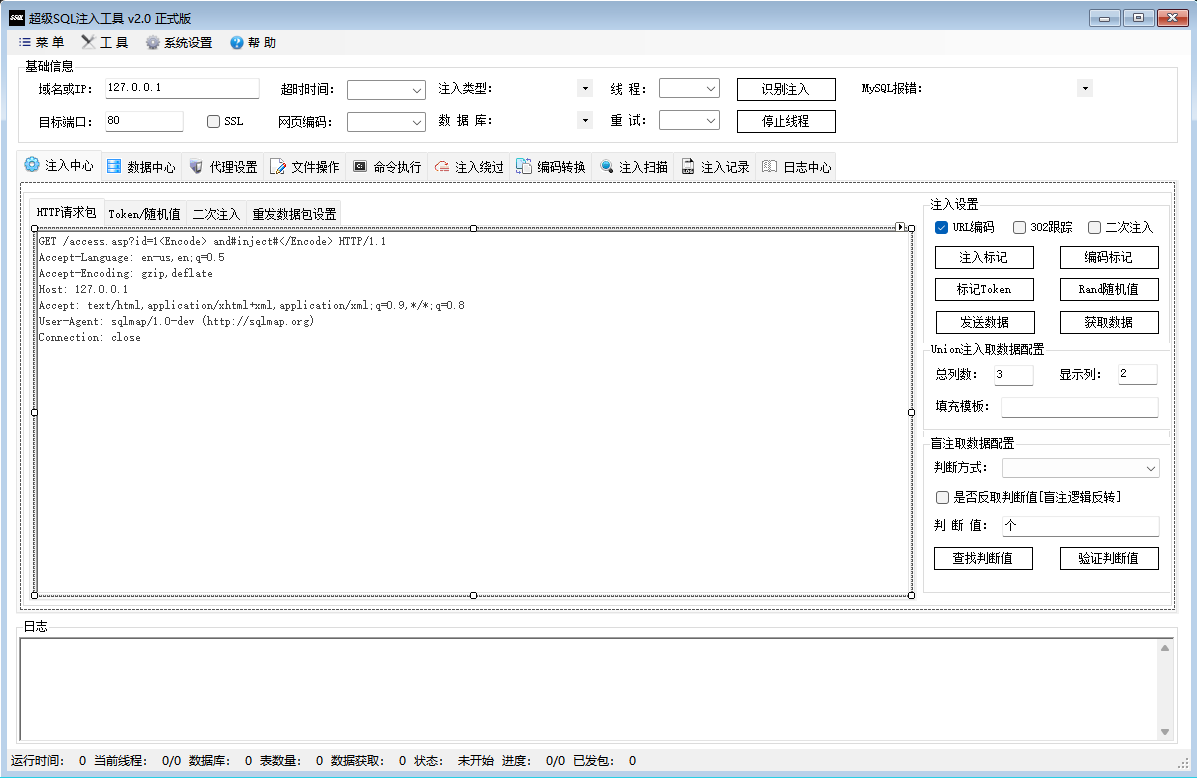Screen dimensions: 1197x778
Task: Uncheck the URL编码 checkbox
Action: [x=941, y=228]
